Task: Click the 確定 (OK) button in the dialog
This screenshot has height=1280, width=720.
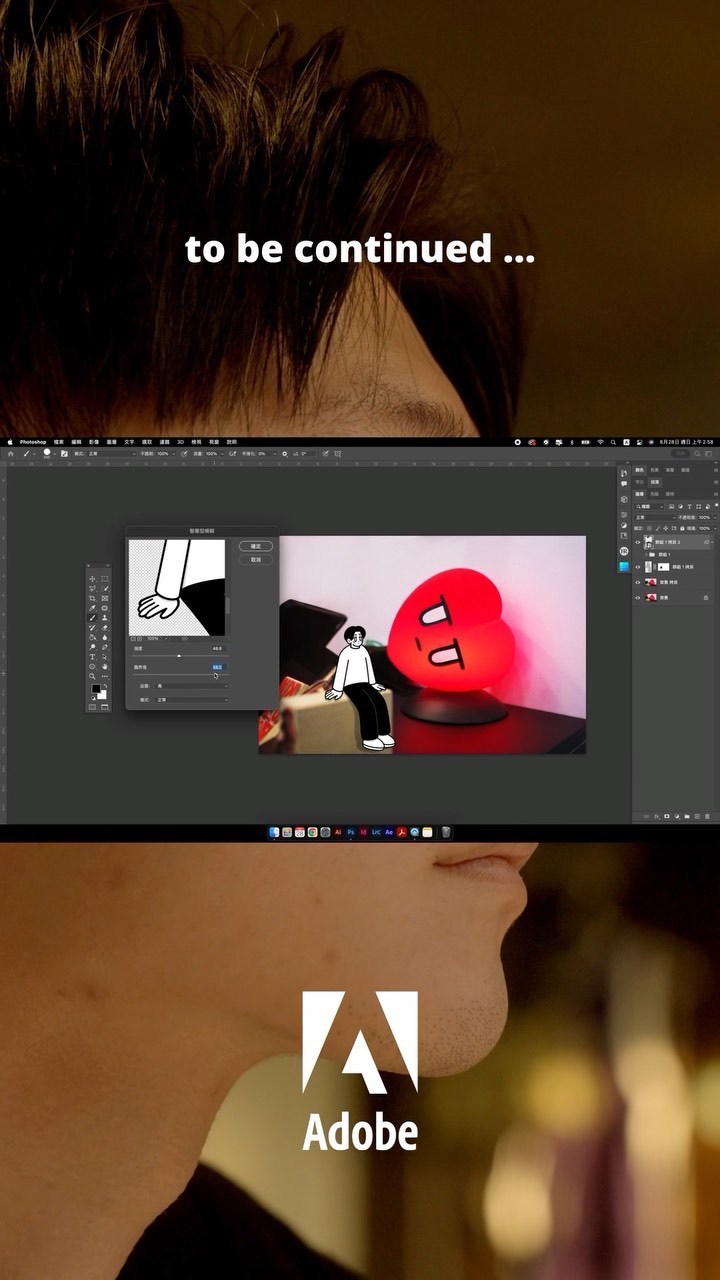Action: 255,547
